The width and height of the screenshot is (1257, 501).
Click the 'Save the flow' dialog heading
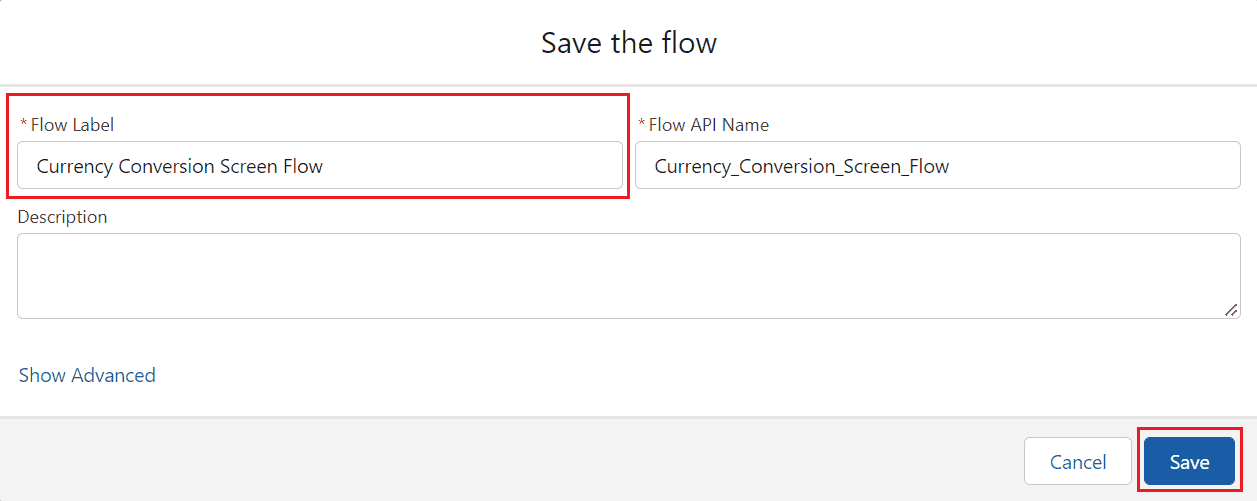tap(629, 43)
